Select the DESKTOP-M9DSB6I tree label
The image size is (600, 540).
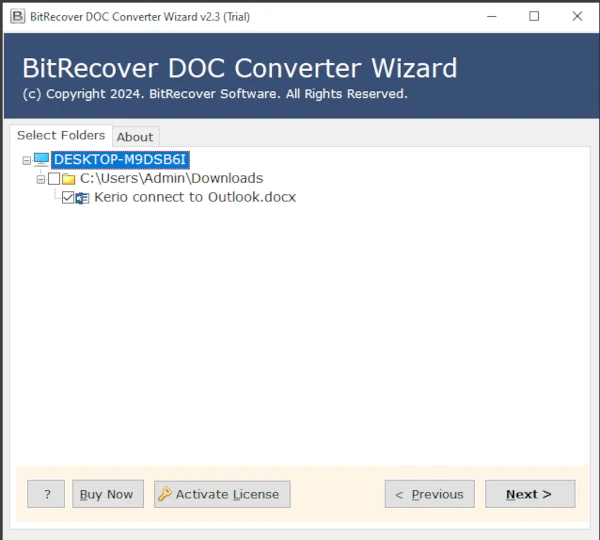[x=120, y=160]
